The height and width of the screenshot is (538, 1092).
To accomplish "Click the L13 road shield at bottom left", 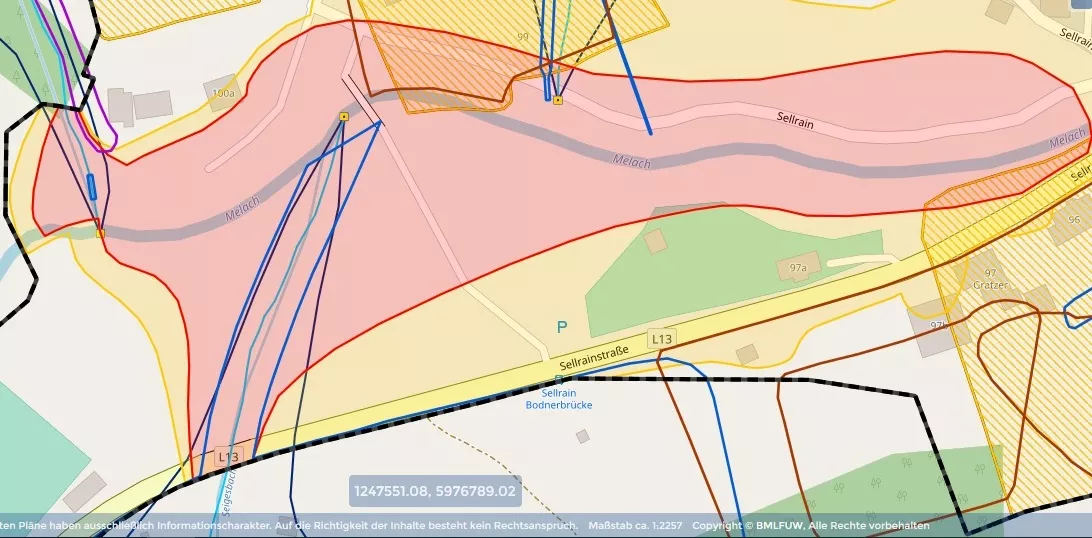I will click(228, 457).
